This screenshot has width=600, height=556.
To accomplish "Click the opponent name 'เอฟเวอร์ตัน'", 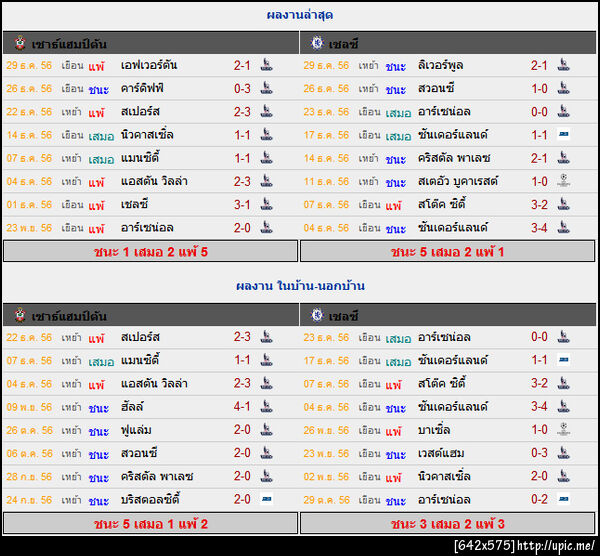I will click(148, 65).
